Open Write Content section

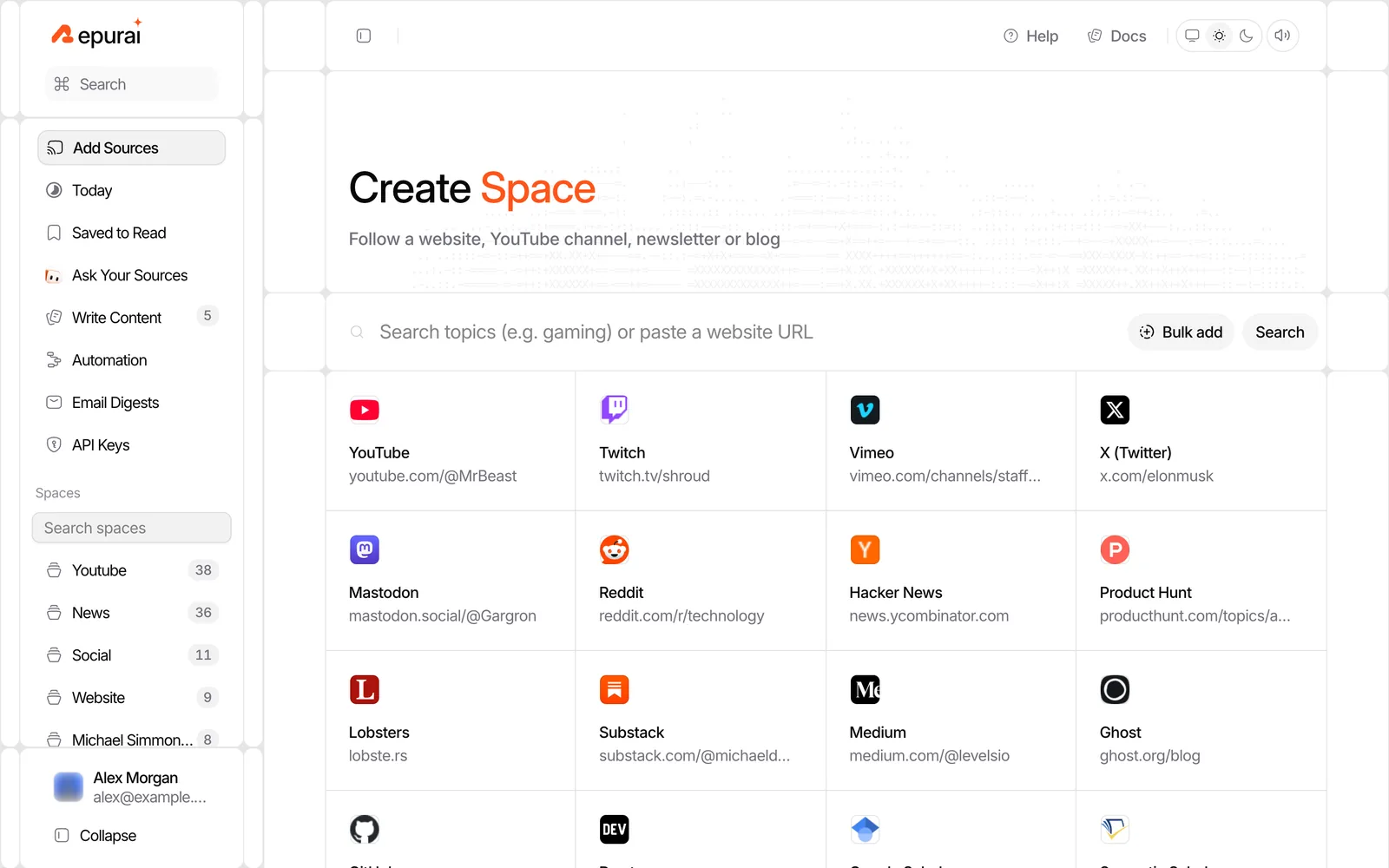(x=131, y=318)
